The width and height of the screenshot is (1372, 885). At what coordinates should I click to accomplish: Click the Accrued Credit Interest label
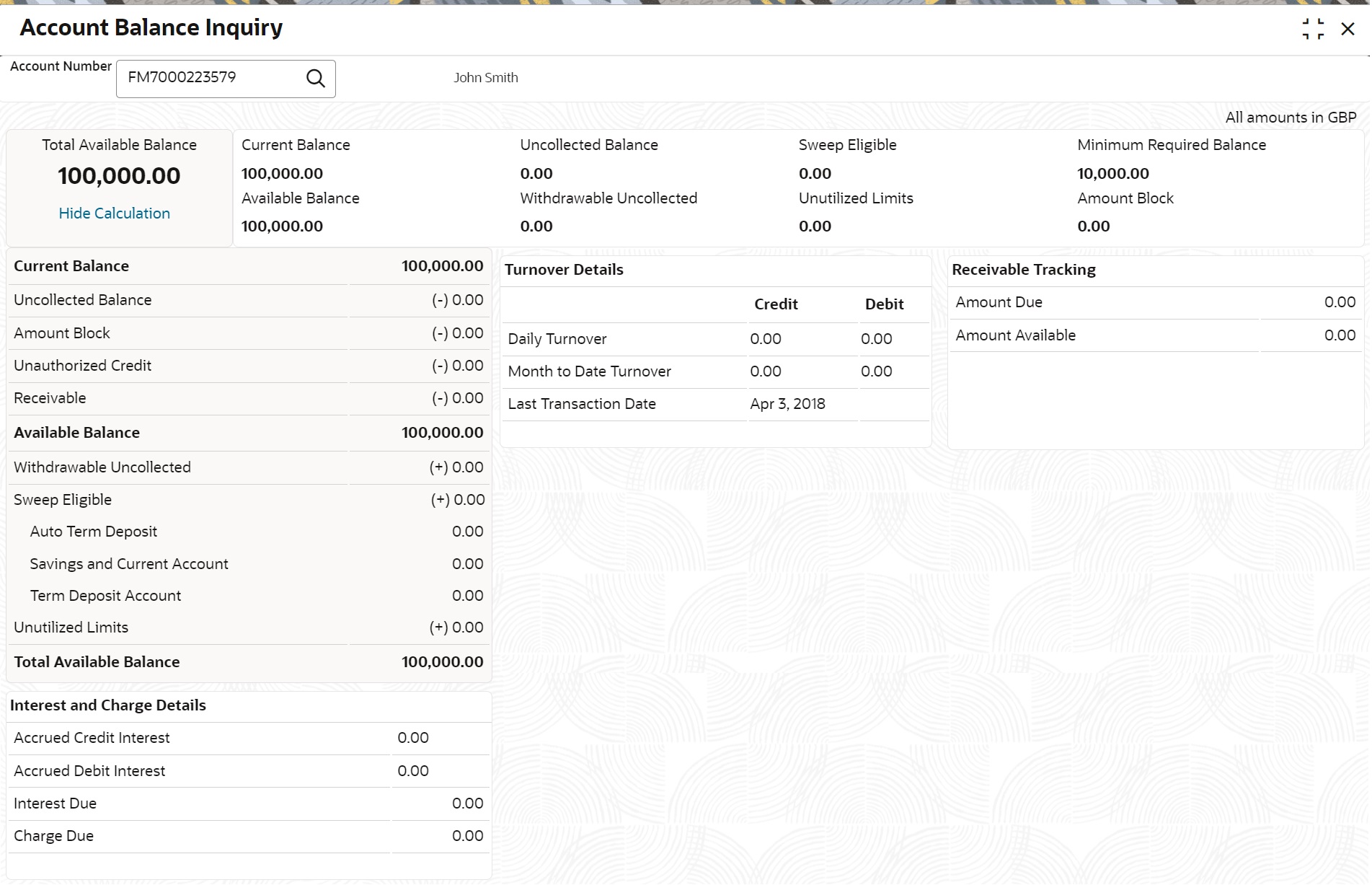(x=92, y=738)
